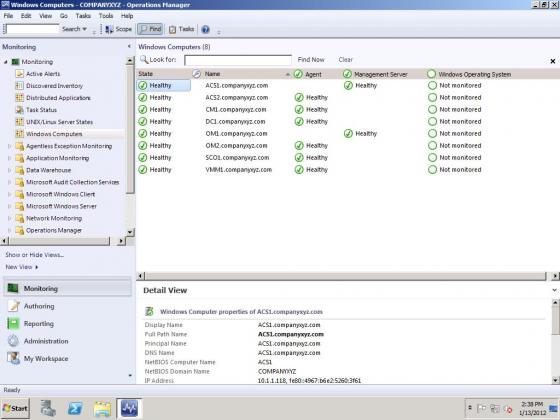Click Show or Hide Views link

(x=35, y=255)
